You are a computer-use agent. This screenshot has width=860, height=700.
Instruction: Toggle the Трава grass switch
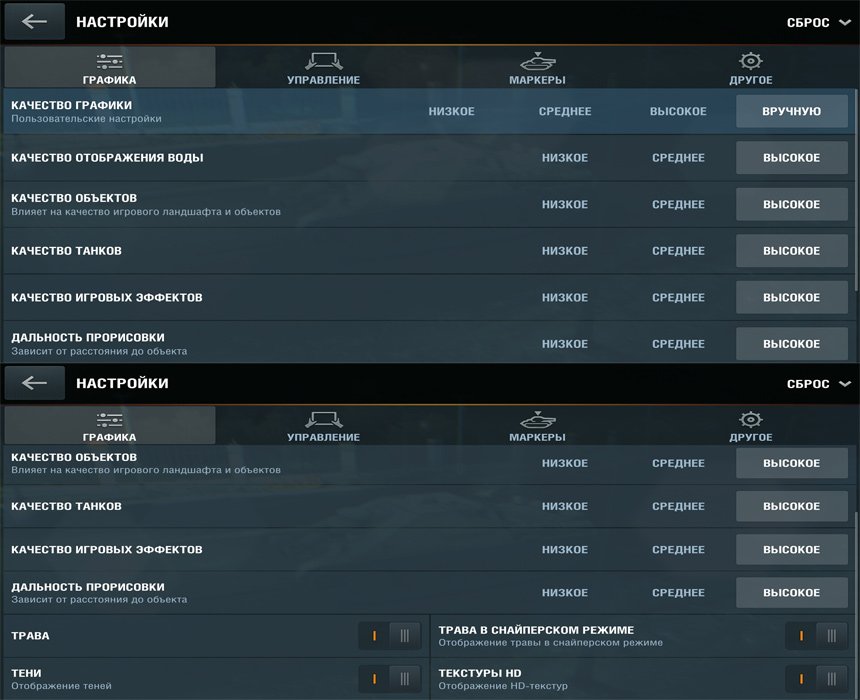click(x=389, y=636)
